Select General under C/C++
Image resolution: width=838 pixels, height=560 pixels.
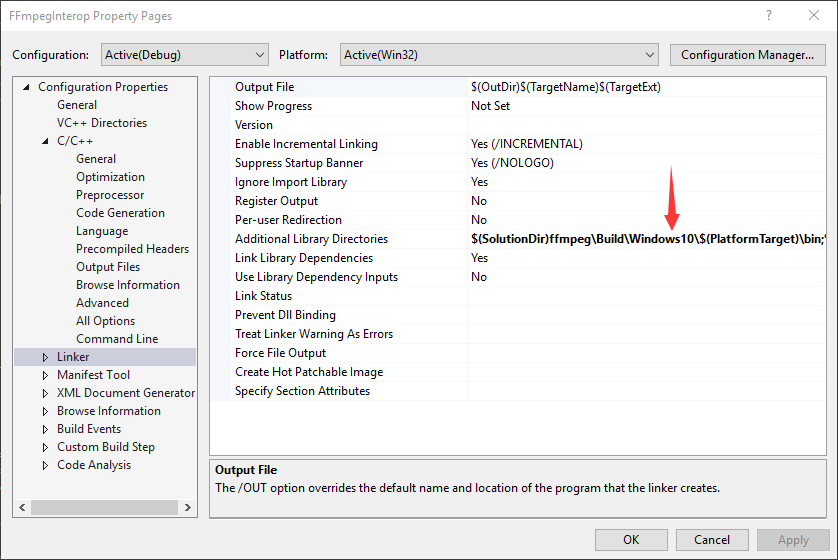pyautogui.click(x=96, y=159)
